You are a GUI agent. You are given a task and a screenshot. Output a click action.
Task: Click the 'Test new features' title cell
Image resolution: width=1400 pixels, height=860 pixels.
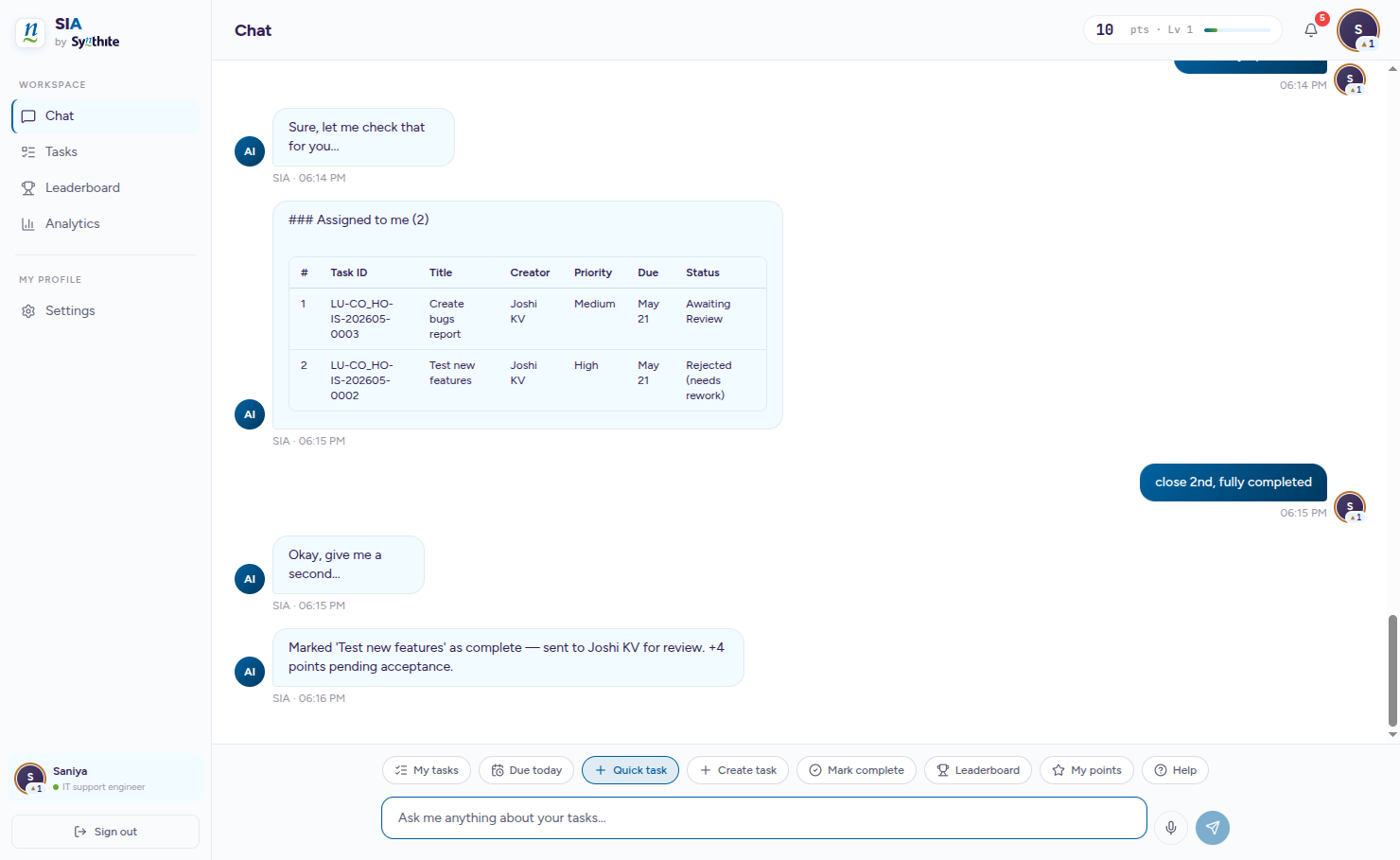pyautogui.click(x=452, y=373)
